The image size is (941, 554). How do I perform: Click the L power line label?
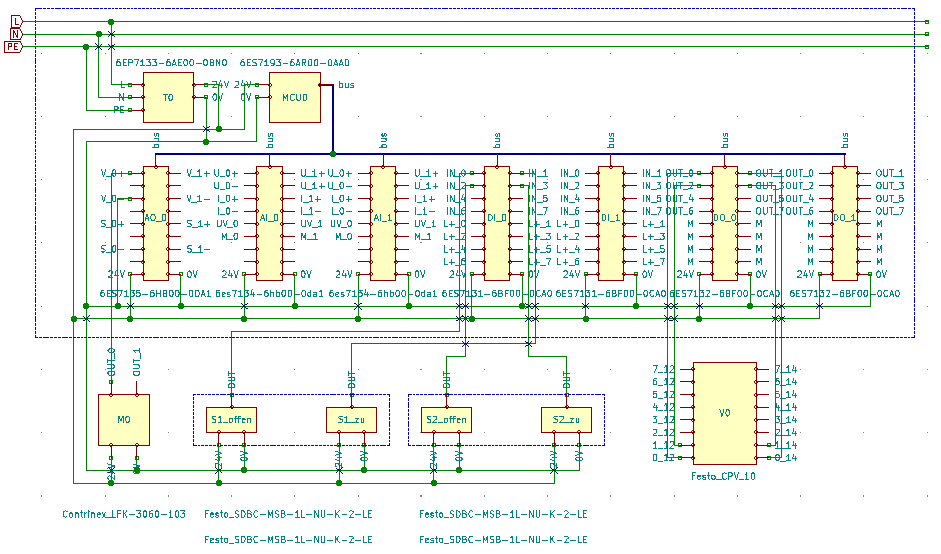tap(14, 21)
